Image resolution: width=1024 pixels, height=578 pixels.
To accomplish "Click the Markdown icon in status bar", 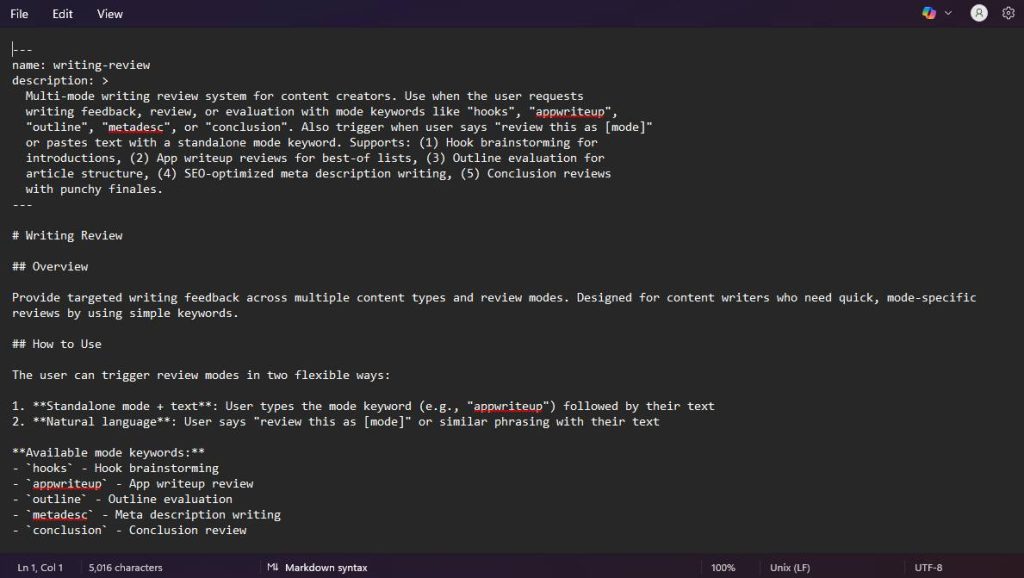I will [272, 567].
